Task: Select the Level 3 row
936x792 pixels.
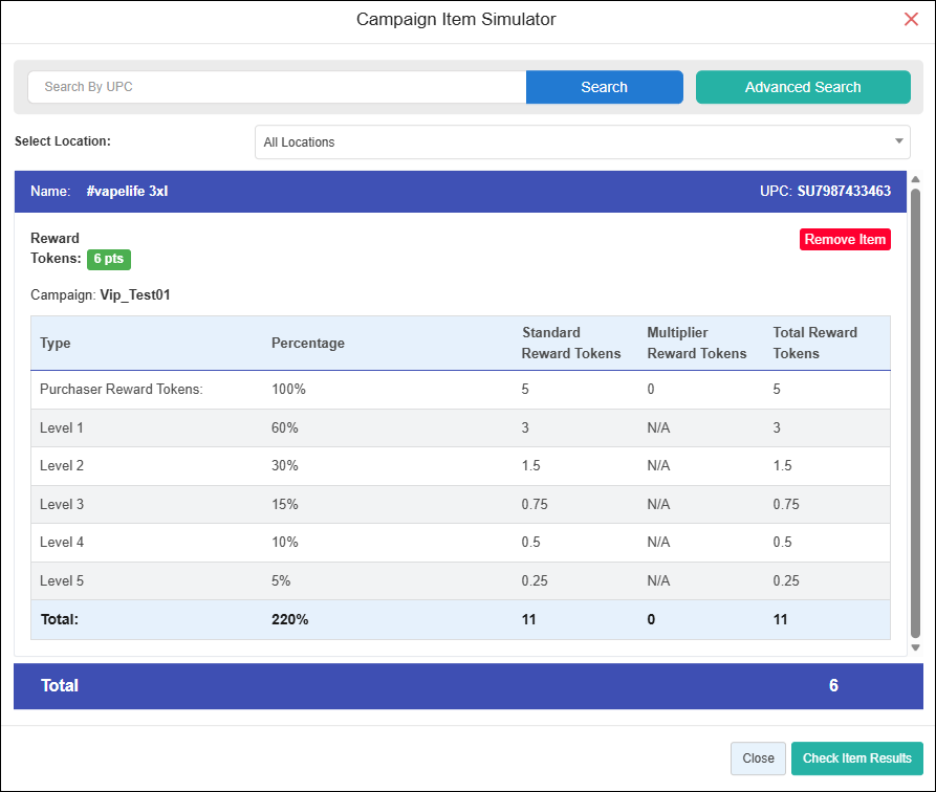Action: 460,504
